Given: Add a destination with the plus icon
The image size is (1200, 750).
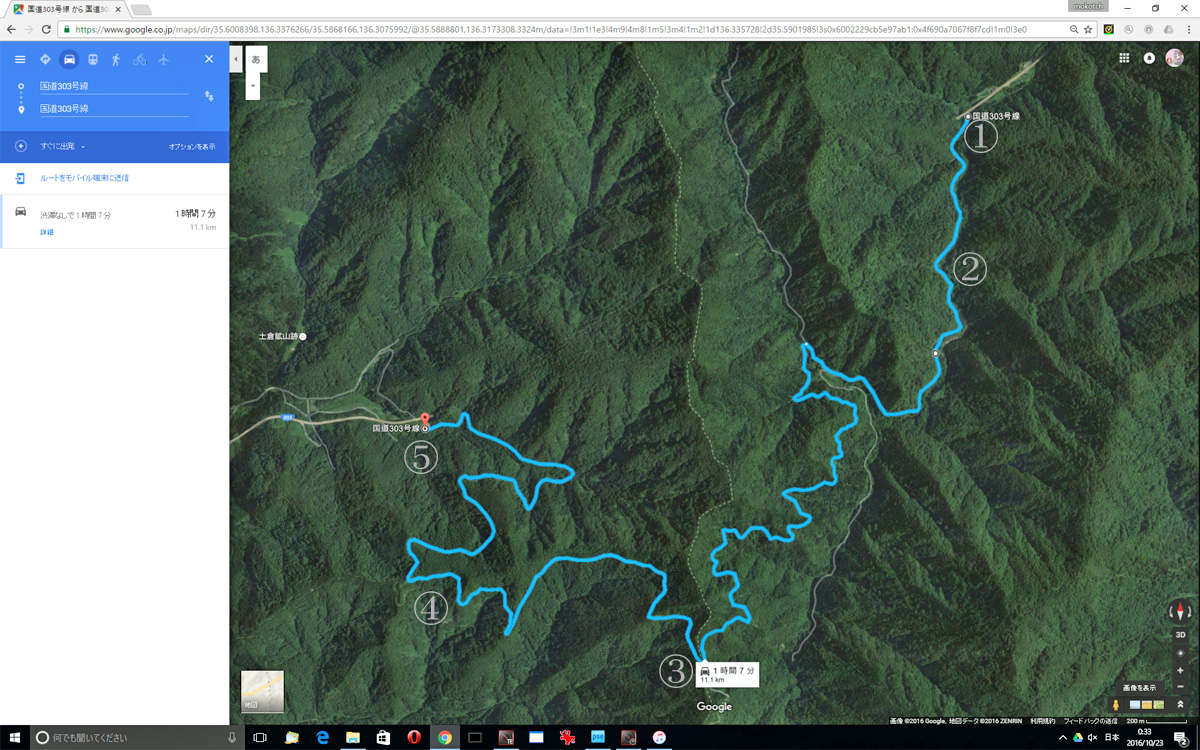Looking at the screenshot, I should [x=21, y=146].
